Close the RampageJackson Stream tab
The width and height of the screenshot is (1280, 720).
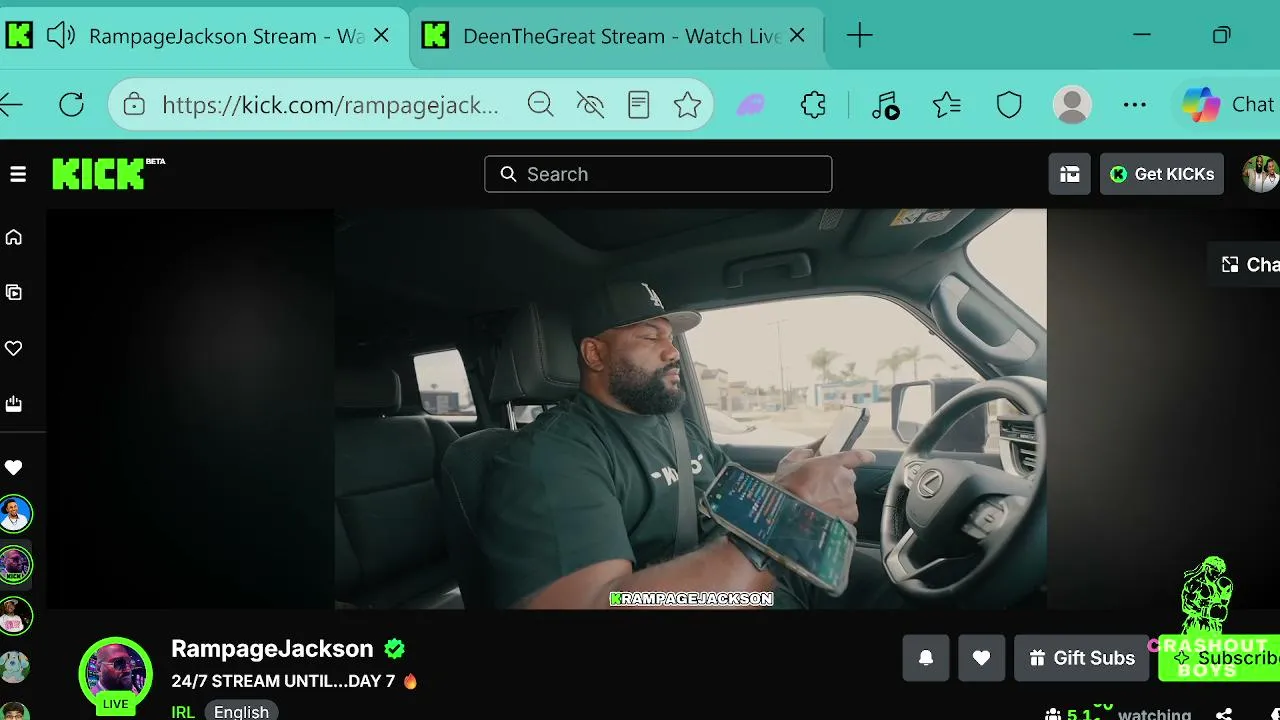pos(381,36)
